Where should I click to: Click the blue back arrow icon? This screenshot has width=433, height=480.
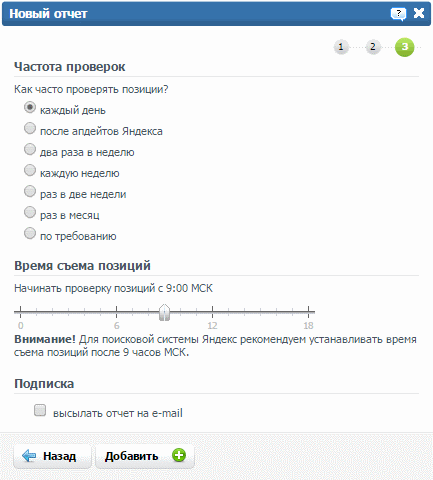coord(29,456)
